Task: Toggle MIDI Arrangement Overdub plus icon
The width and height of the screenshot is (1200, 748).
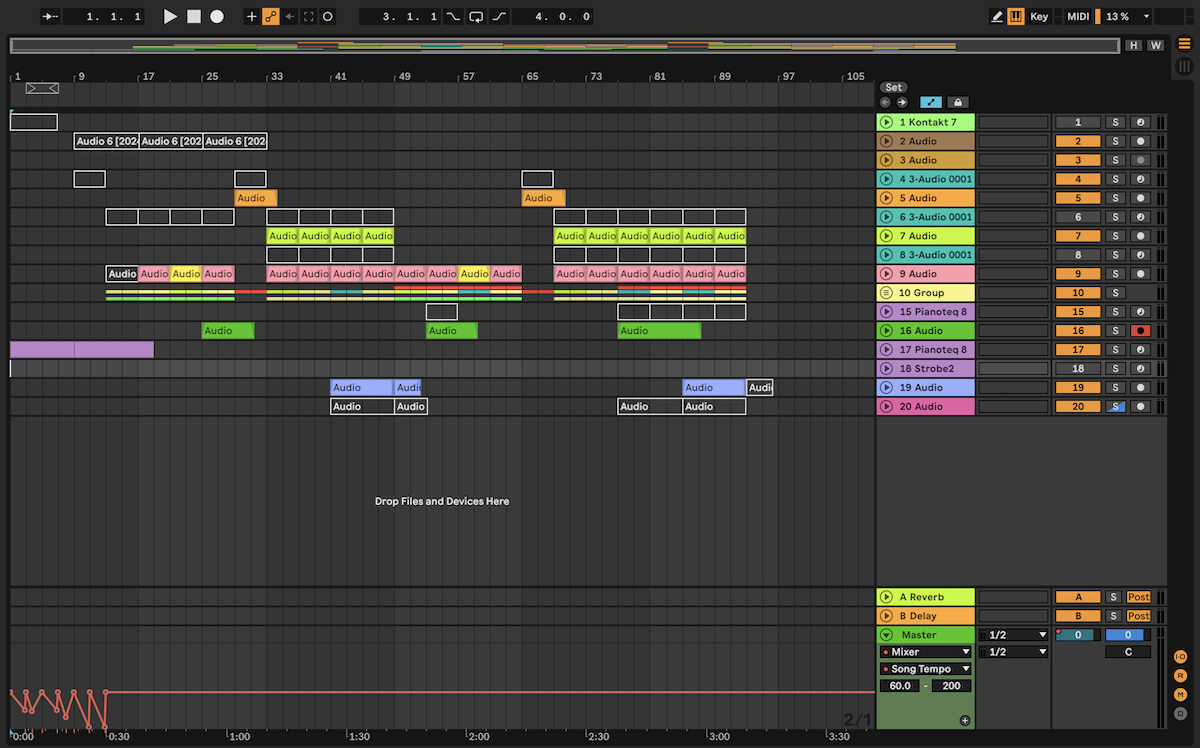Action: click(x=252, y=17)
